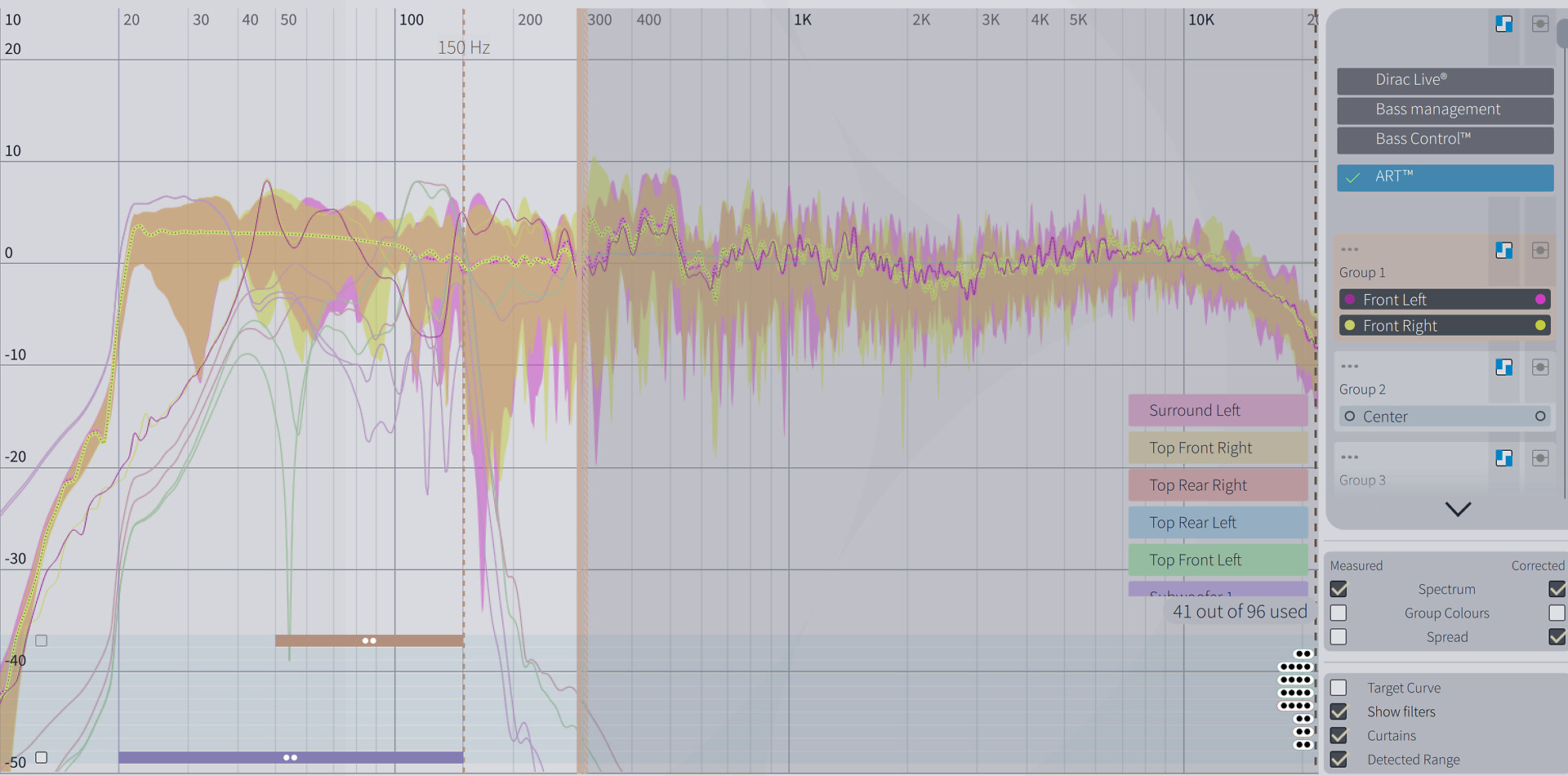This screenshot has height=776, width=1568.
Task: Expand the speaker group list with the down chevron
Action: (1458, 509)
